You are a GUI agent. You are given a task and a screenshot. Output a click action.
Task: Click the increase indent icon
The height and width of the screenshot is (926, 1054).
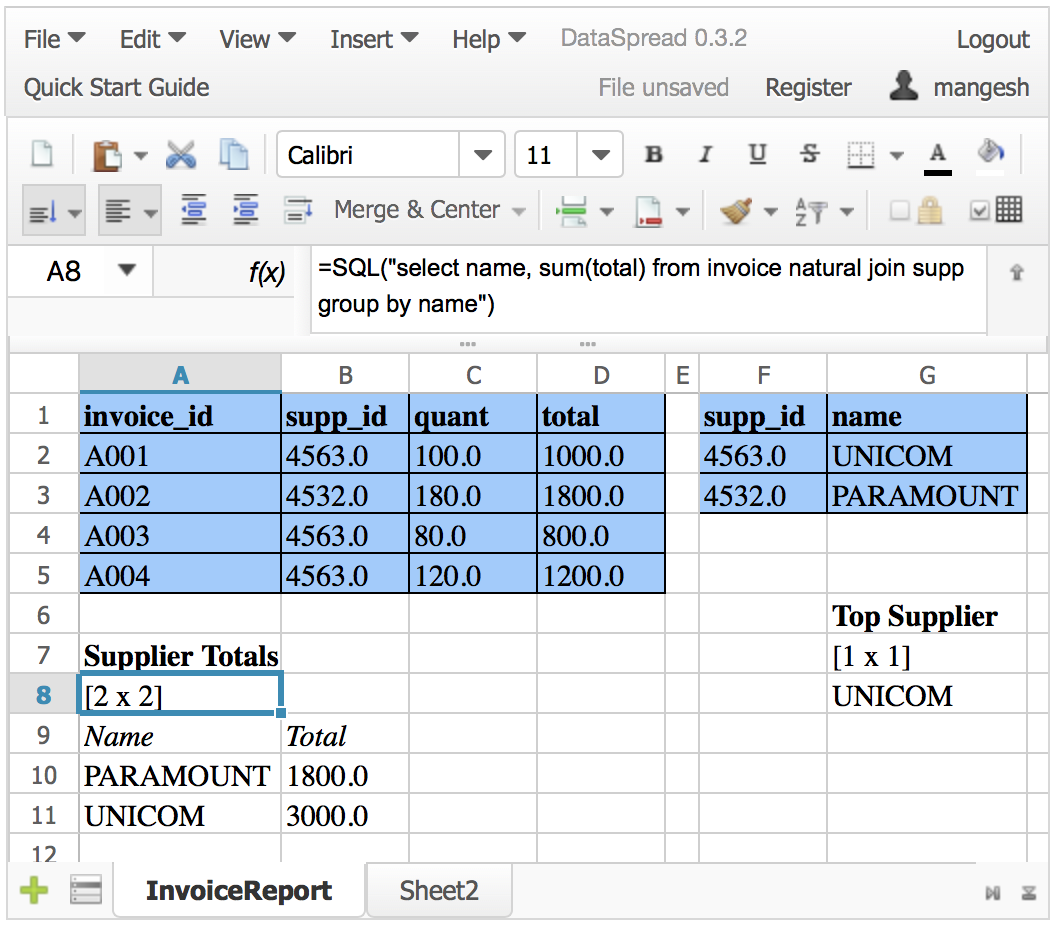click(x=245, y=210)
